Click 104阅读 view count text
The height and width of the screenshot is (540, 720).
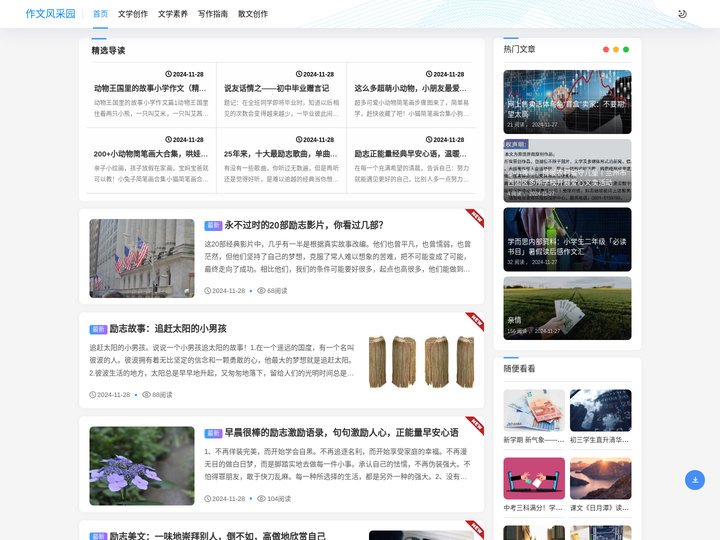coord(279,498)
